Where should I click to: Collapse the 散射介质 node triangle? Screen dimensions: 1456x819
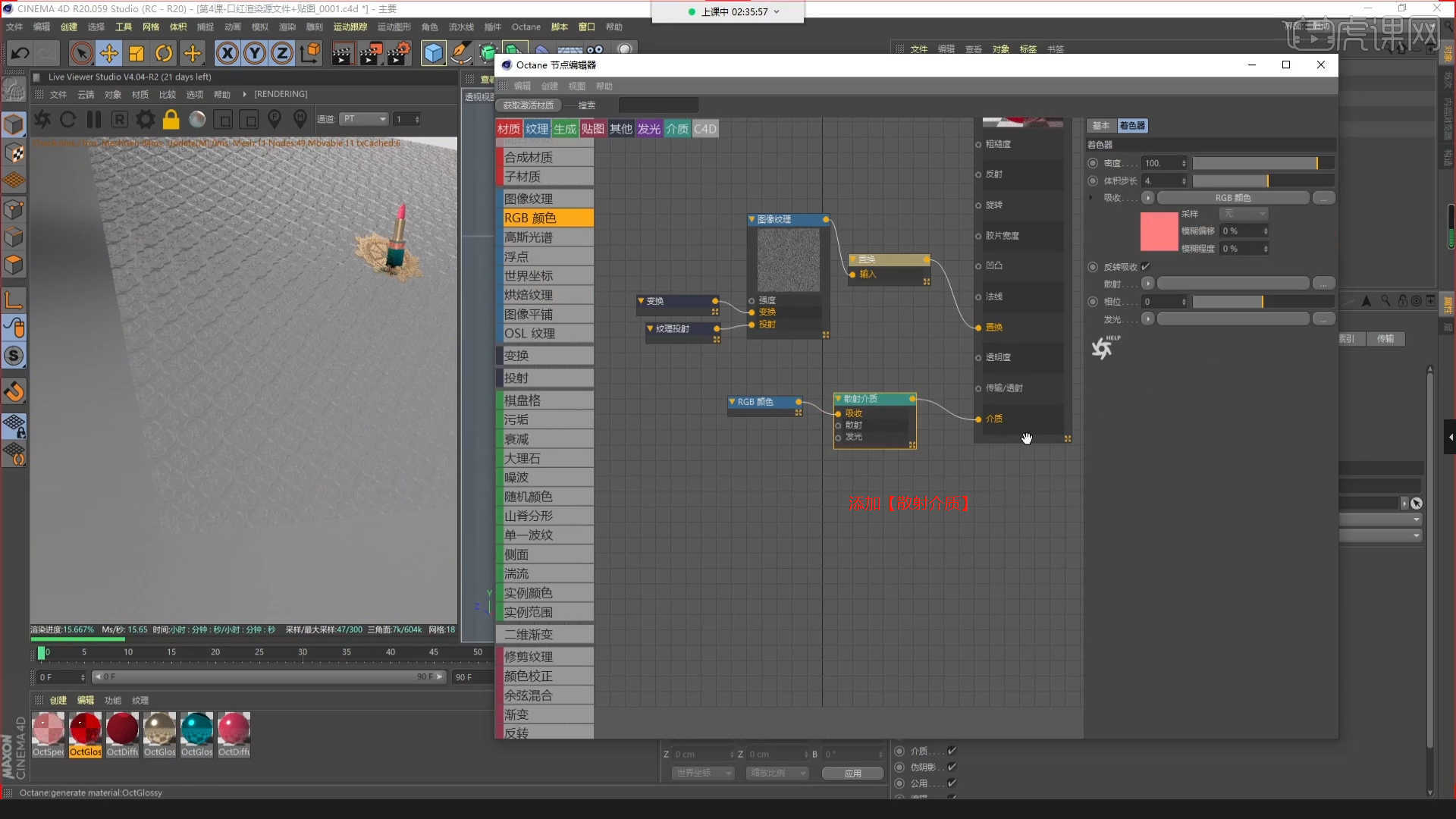[x=838, y=399]
